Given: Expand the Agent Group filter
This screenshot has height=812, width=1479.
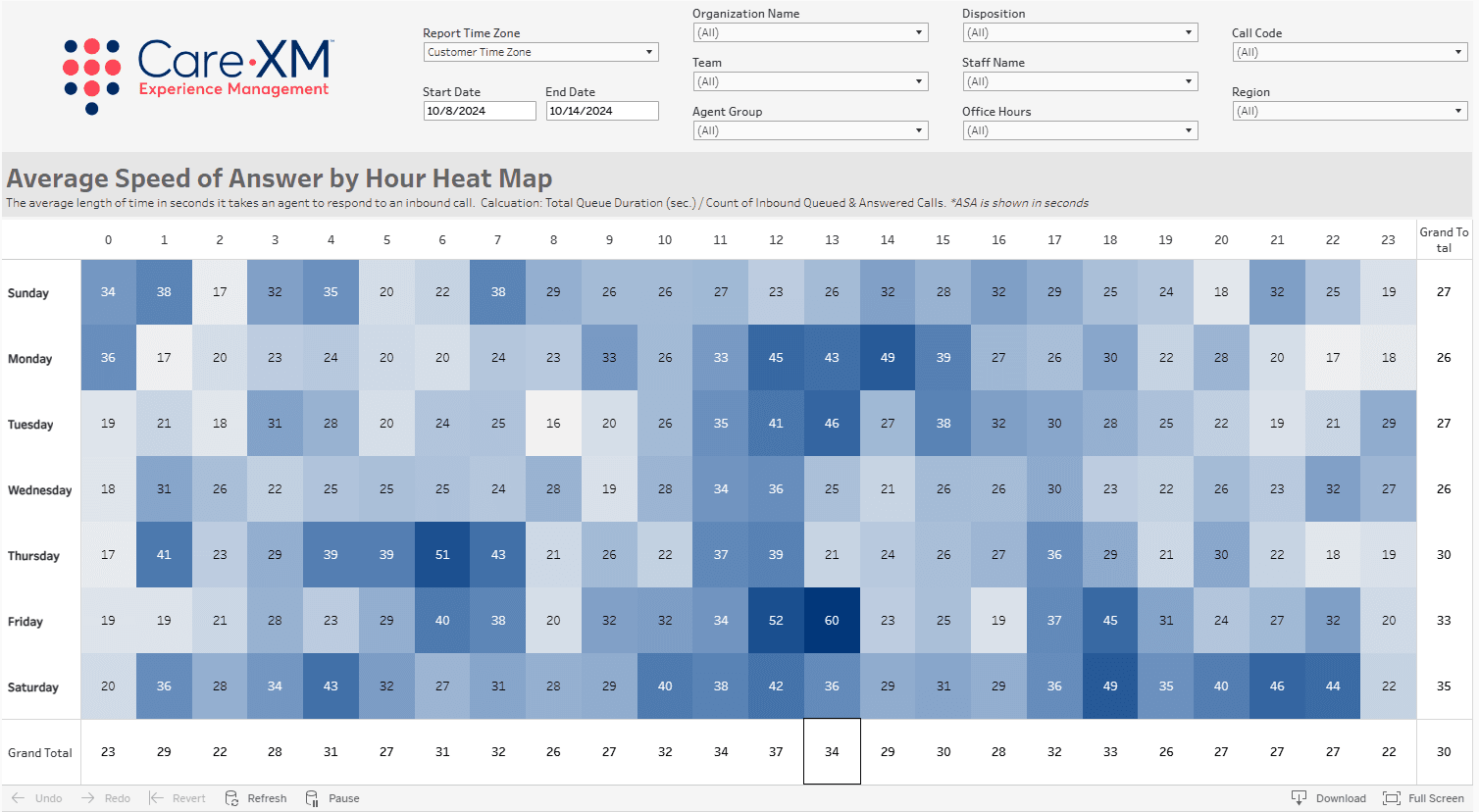Looking at the screenshot, I should [x=918, y=129].
